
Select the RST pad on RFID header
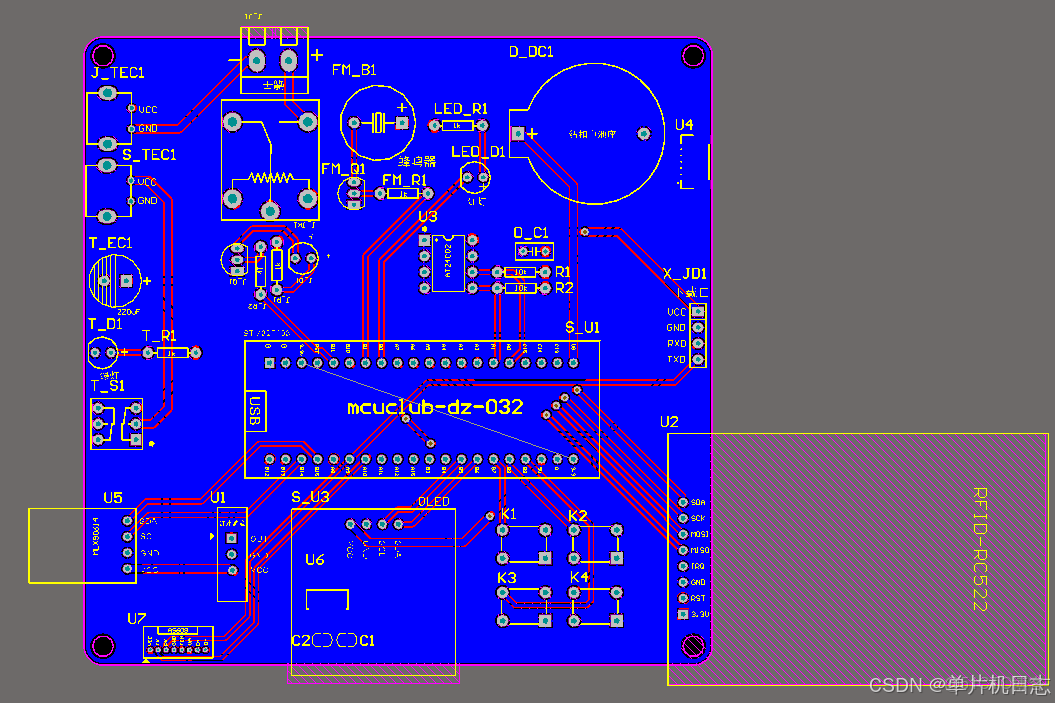coord(683,598)
